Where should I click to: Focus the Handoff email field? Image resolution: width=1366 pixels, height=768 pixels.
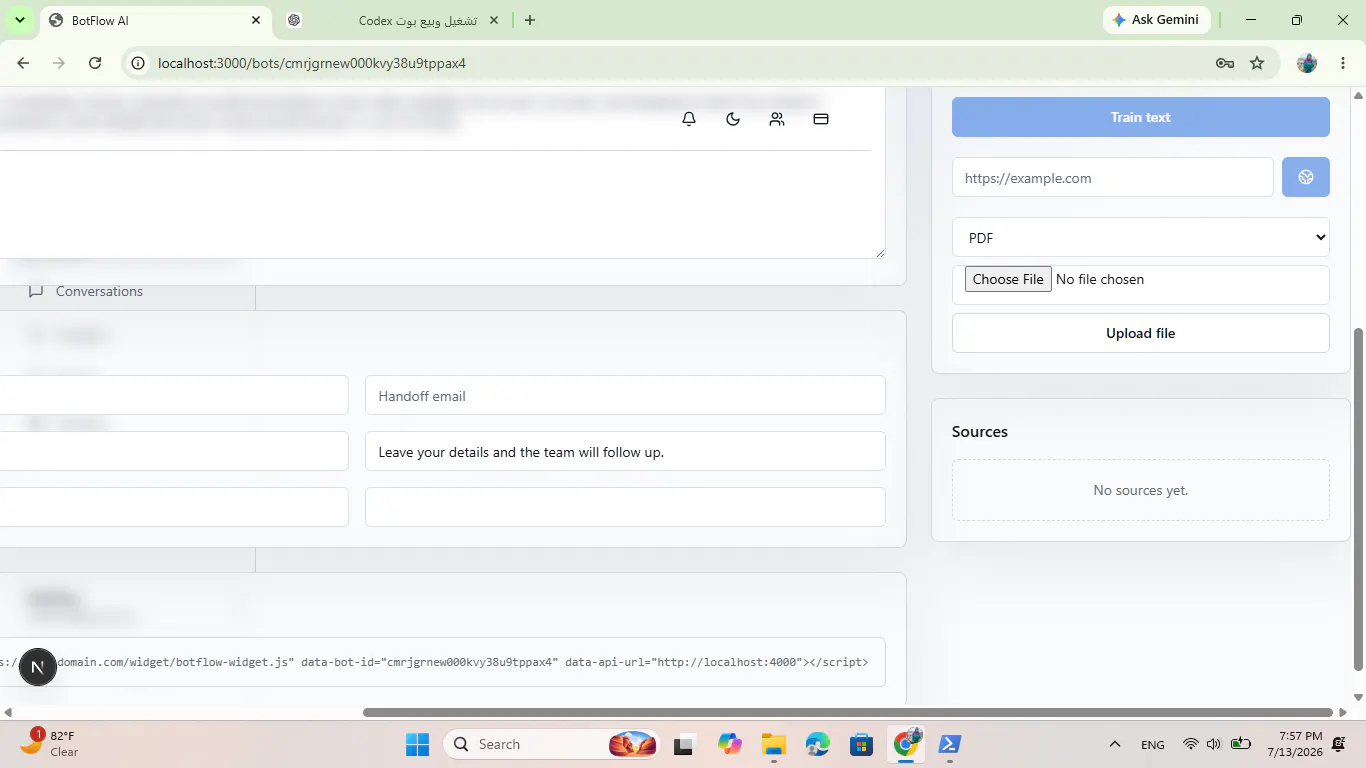click(x=625, y=395)
